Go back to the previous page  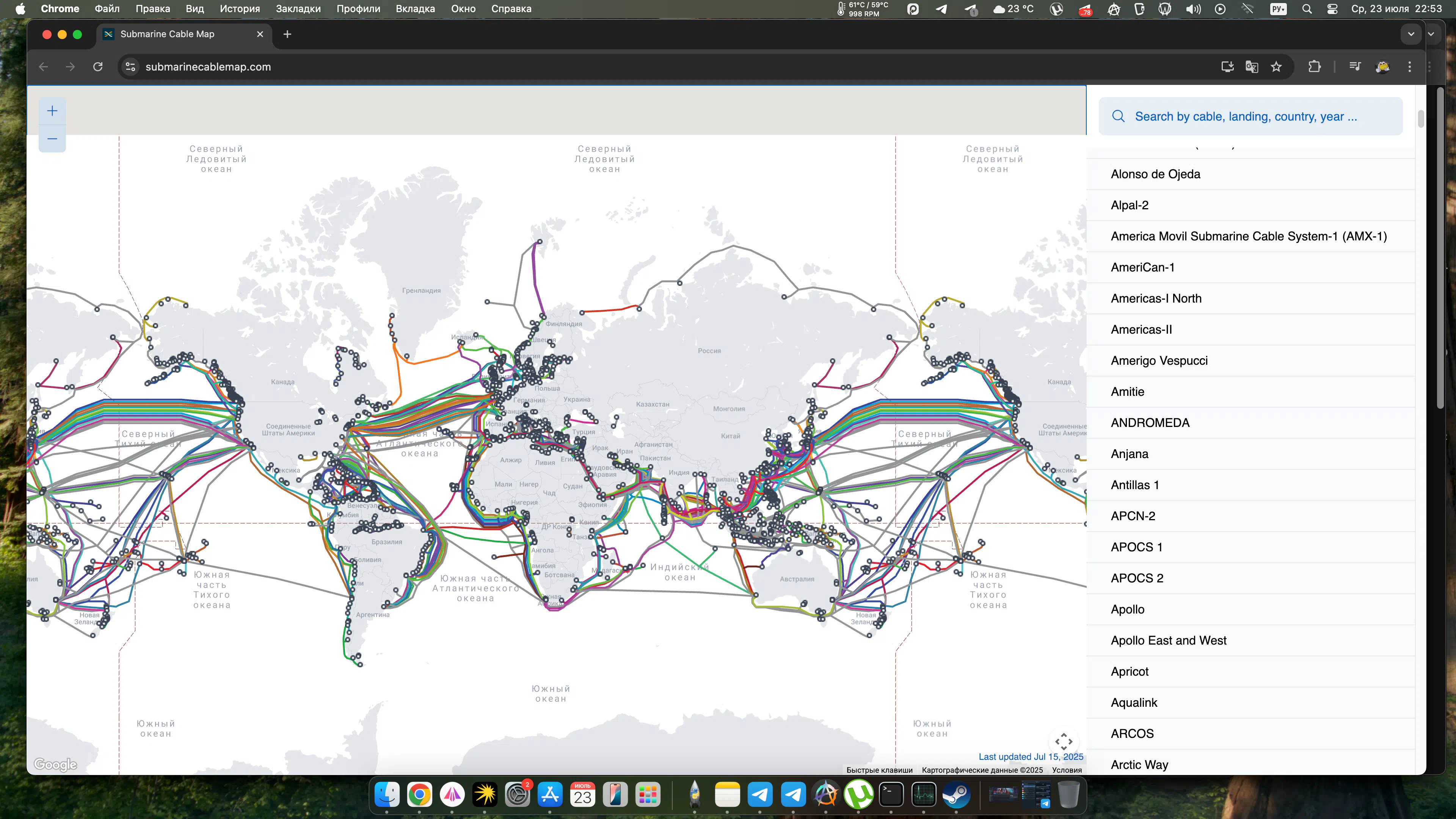click(x=44, y=67)
